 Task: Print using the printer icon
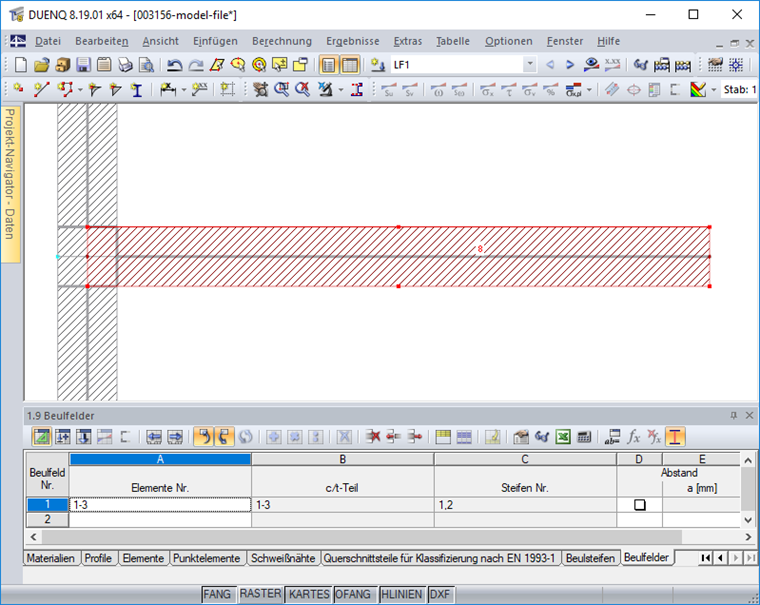click(125, 64)
